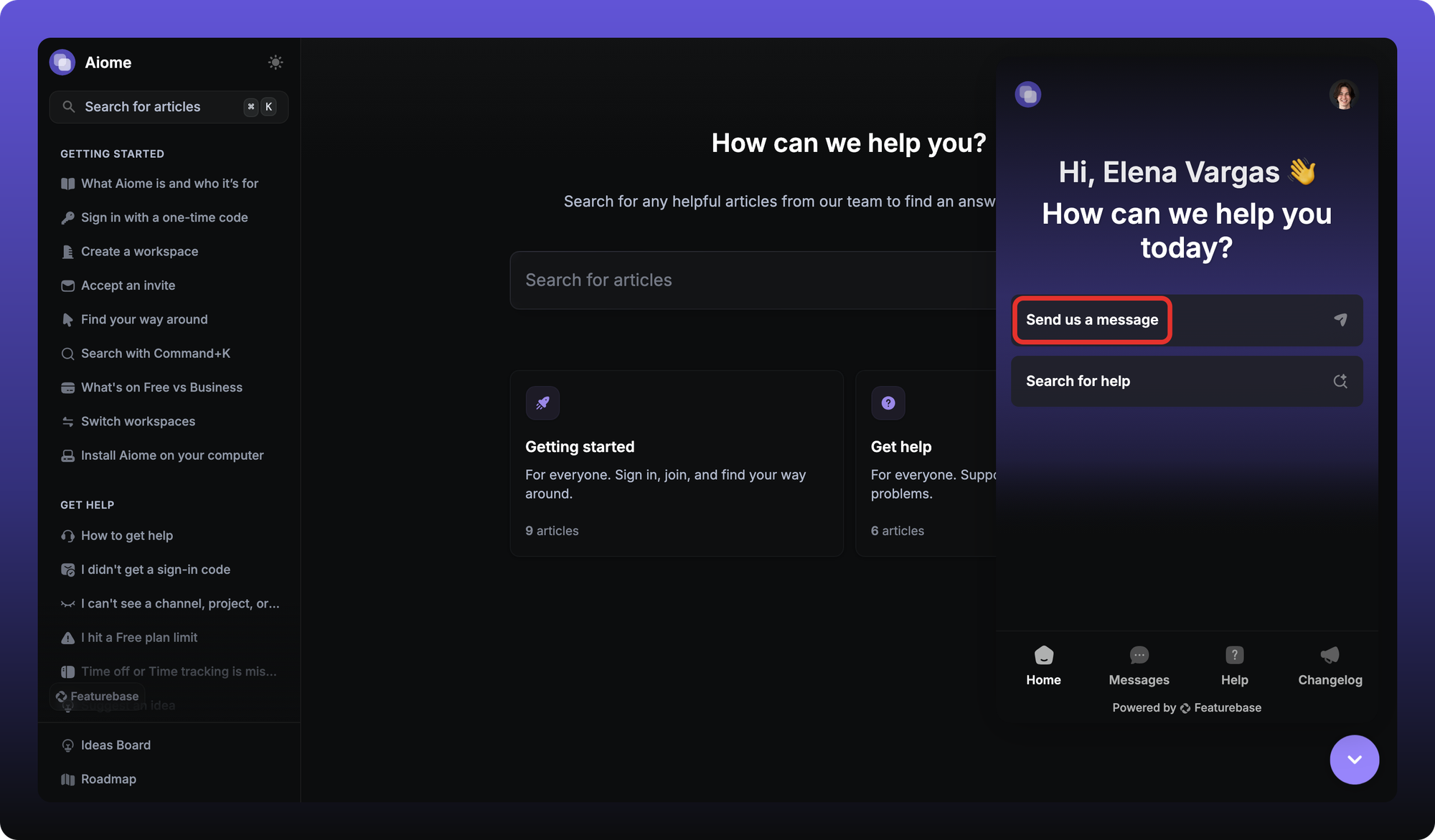This screenshot has width=1435, height=840.
Task: Click the warning icon beside I hit a Free plan limit
Action: coord(68,638)
